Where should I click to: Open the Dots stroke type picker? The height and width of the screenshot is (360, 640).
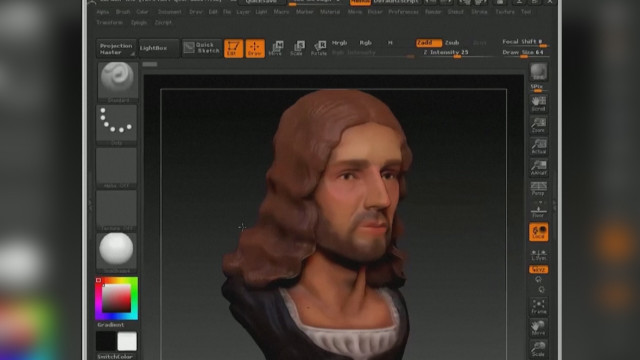(116, 125)
